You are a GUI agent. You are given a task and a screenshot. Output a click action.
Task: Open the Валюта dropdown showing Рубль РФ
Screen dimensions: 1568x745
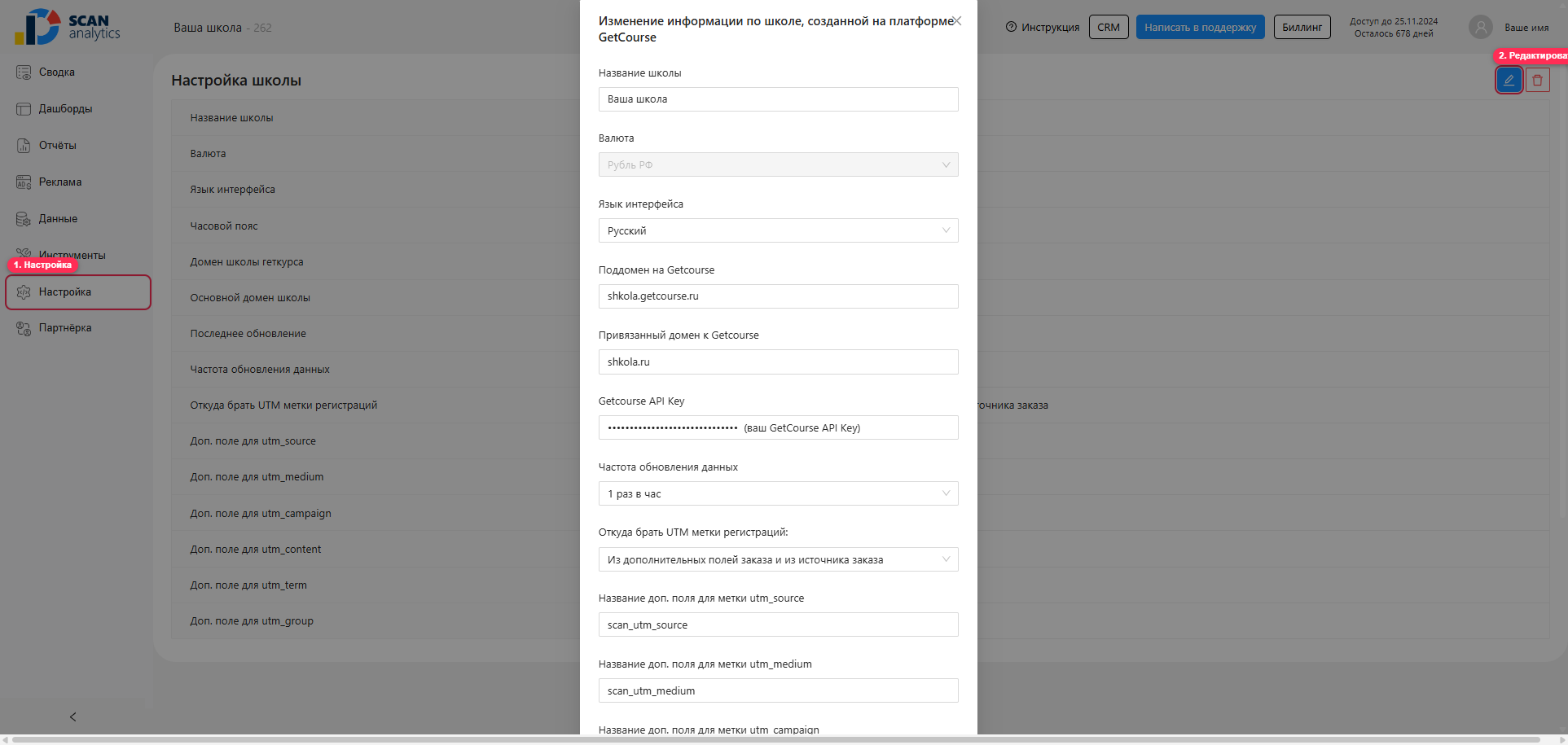778,164
